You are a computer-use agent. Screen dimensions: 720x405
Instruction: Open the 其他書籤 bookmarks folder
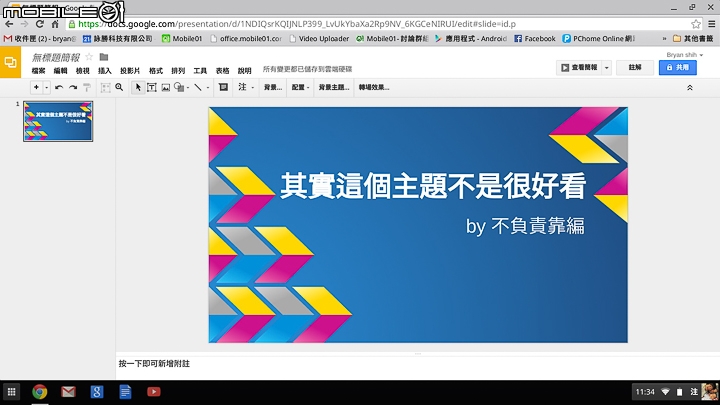pos(693,39)
